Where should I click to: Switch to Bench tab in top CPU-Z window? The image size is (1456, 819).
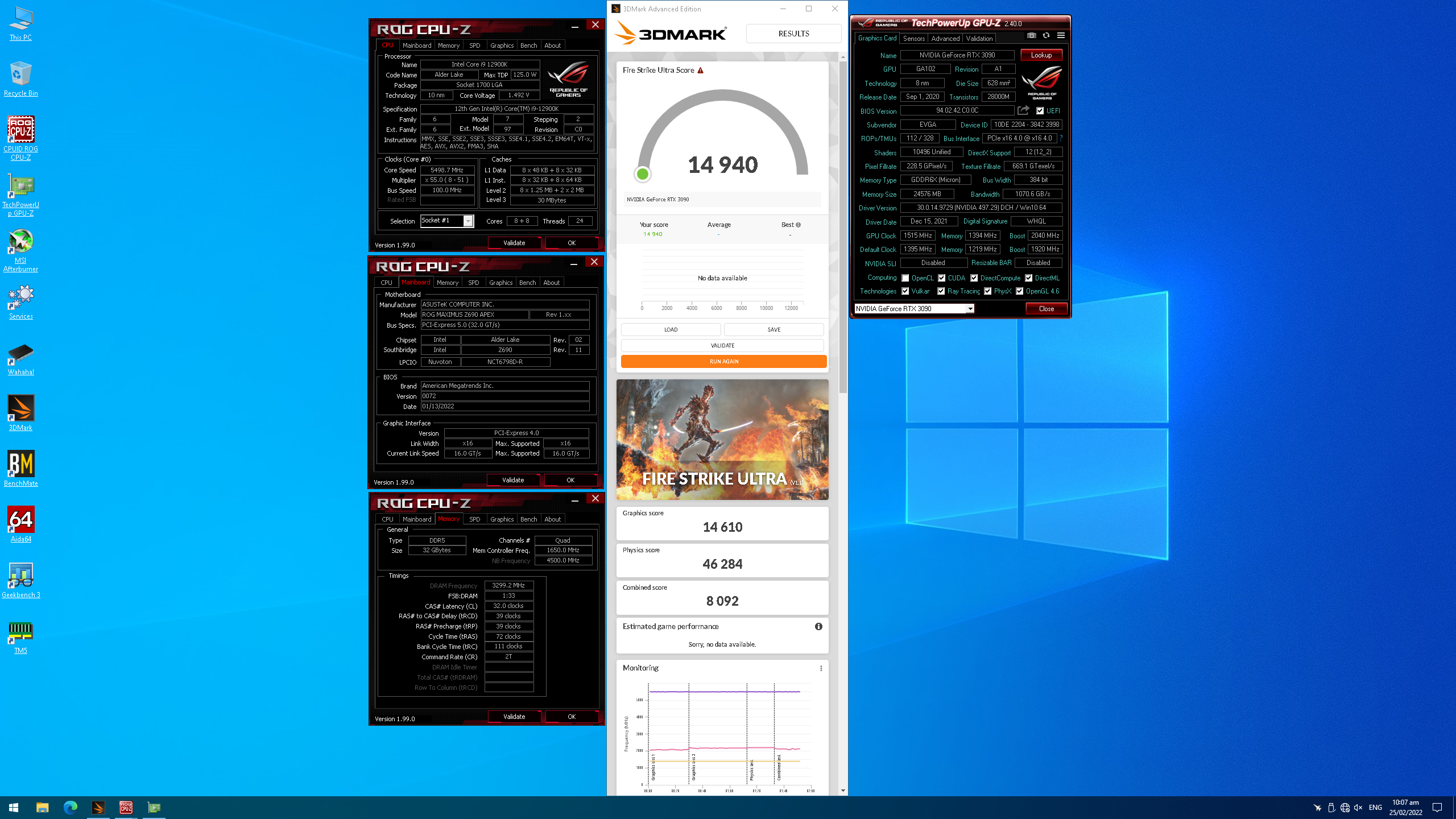click(528, 45)
